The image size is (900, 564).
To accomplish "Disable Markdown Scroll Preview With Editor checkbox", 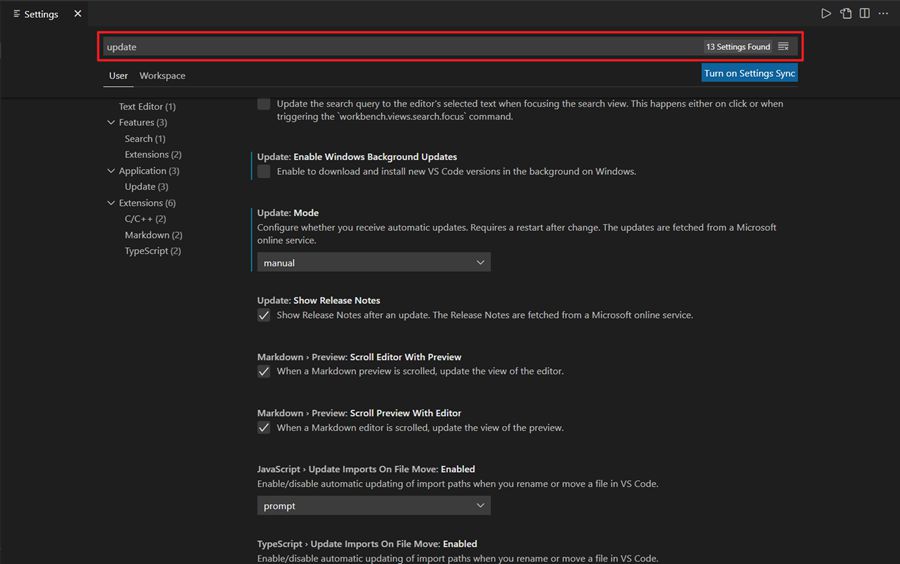I will pyautogui.click(x=264, y=428).
